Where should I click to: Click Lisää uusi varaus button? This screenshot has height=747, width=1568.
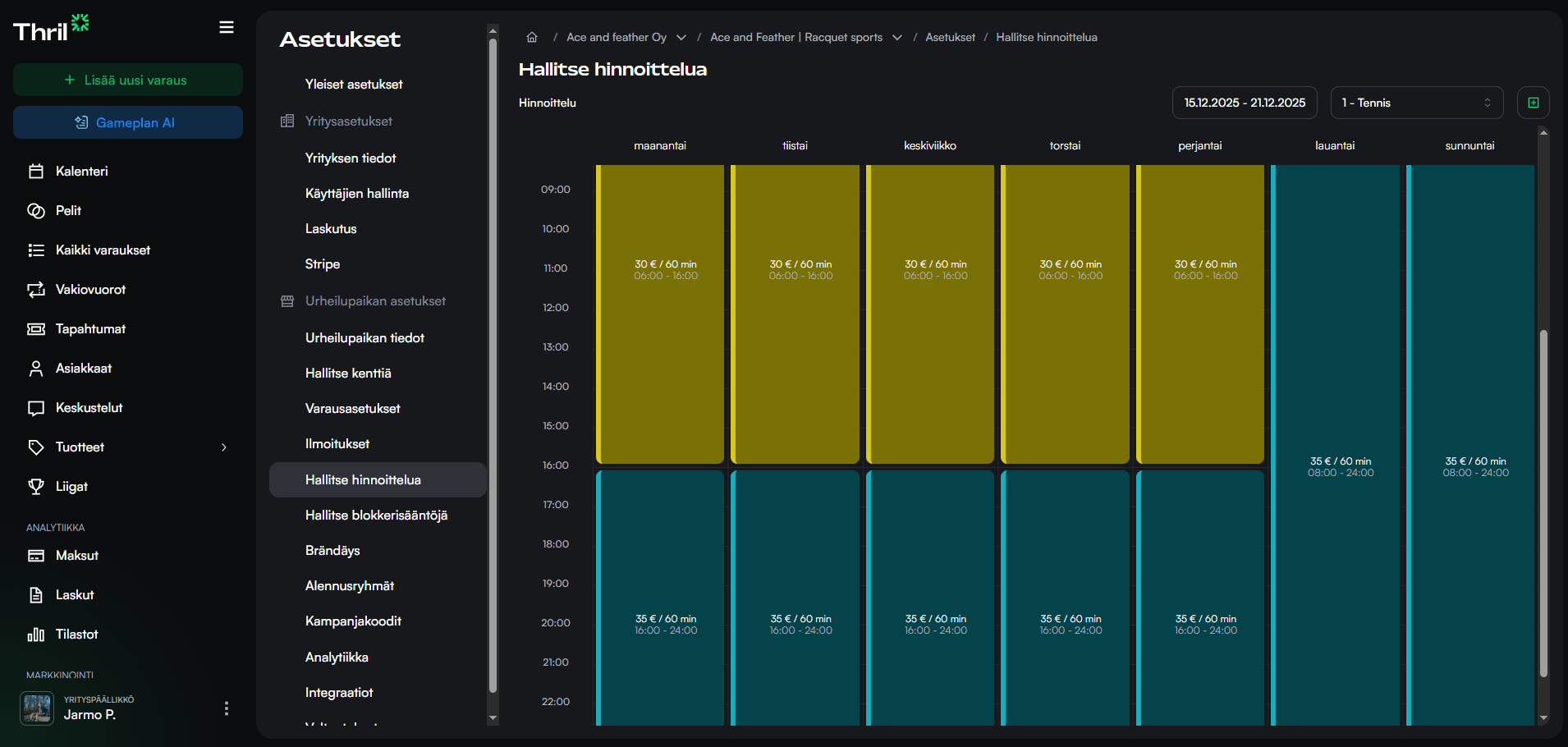tap(127, 80)
